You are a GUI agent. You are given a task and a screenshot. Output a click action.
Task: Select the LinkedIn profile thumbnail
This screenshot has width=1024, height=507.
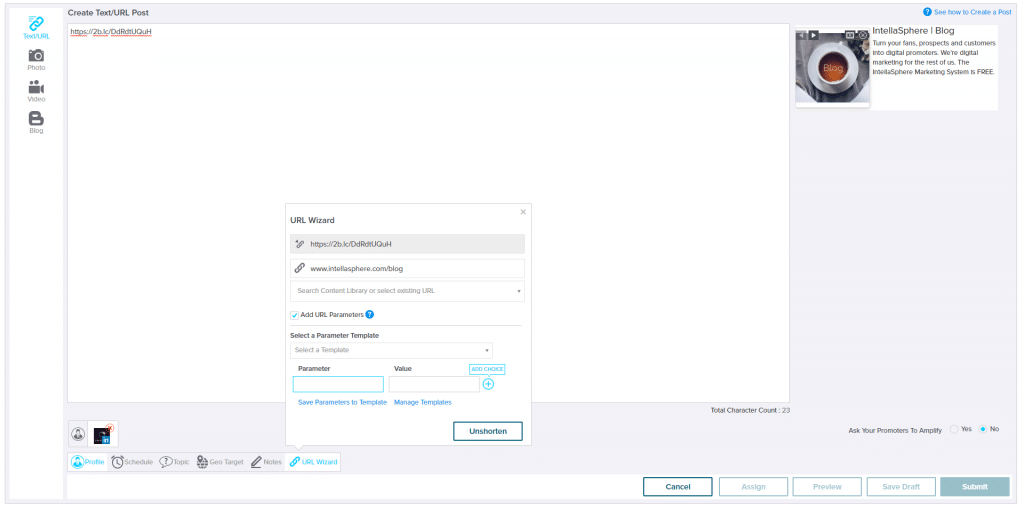[x=102, y=436]
